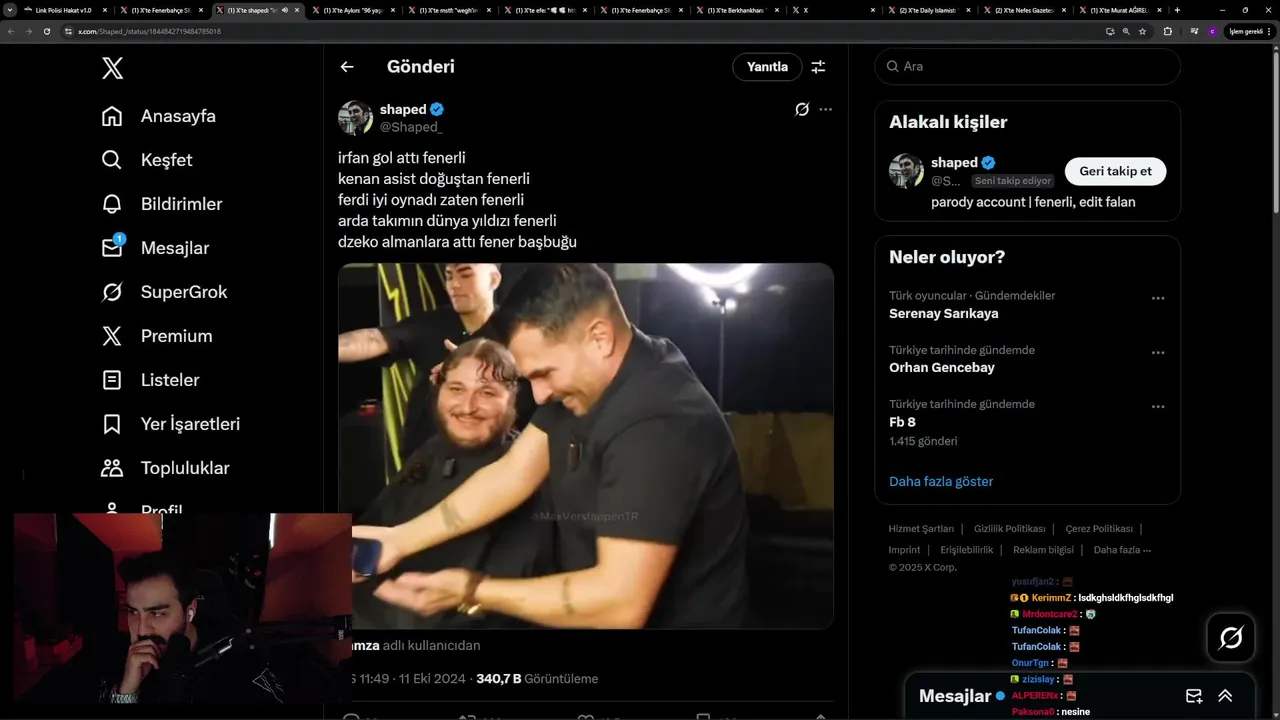Click the X logo in the sidebar
The height and width of the screenshot is (720, 1280).
tap(112, 68)
